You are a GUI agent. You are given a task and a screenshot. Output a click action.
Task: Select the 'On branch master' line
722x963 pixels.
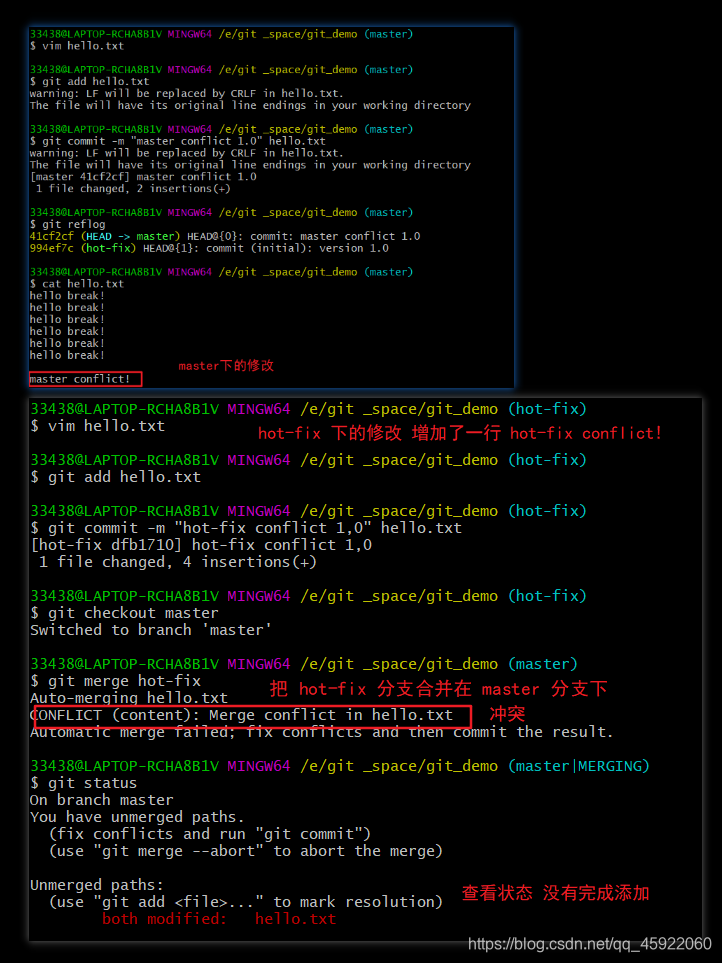102,800
